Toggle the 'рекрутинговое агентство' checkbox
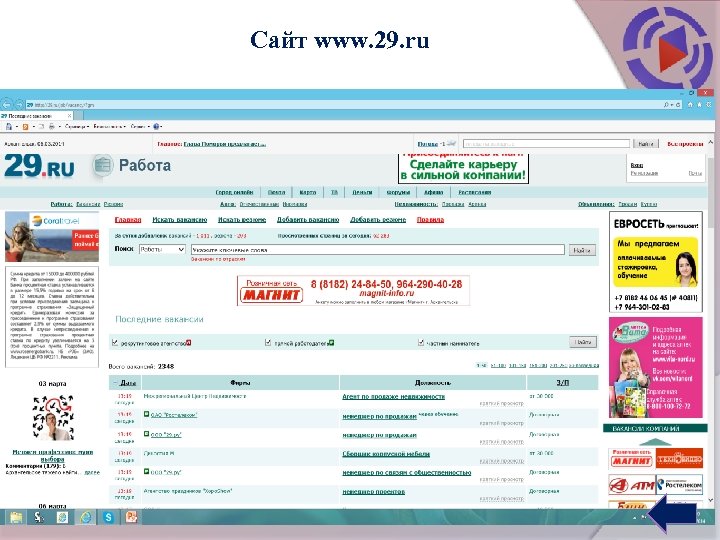 (115, 343)
